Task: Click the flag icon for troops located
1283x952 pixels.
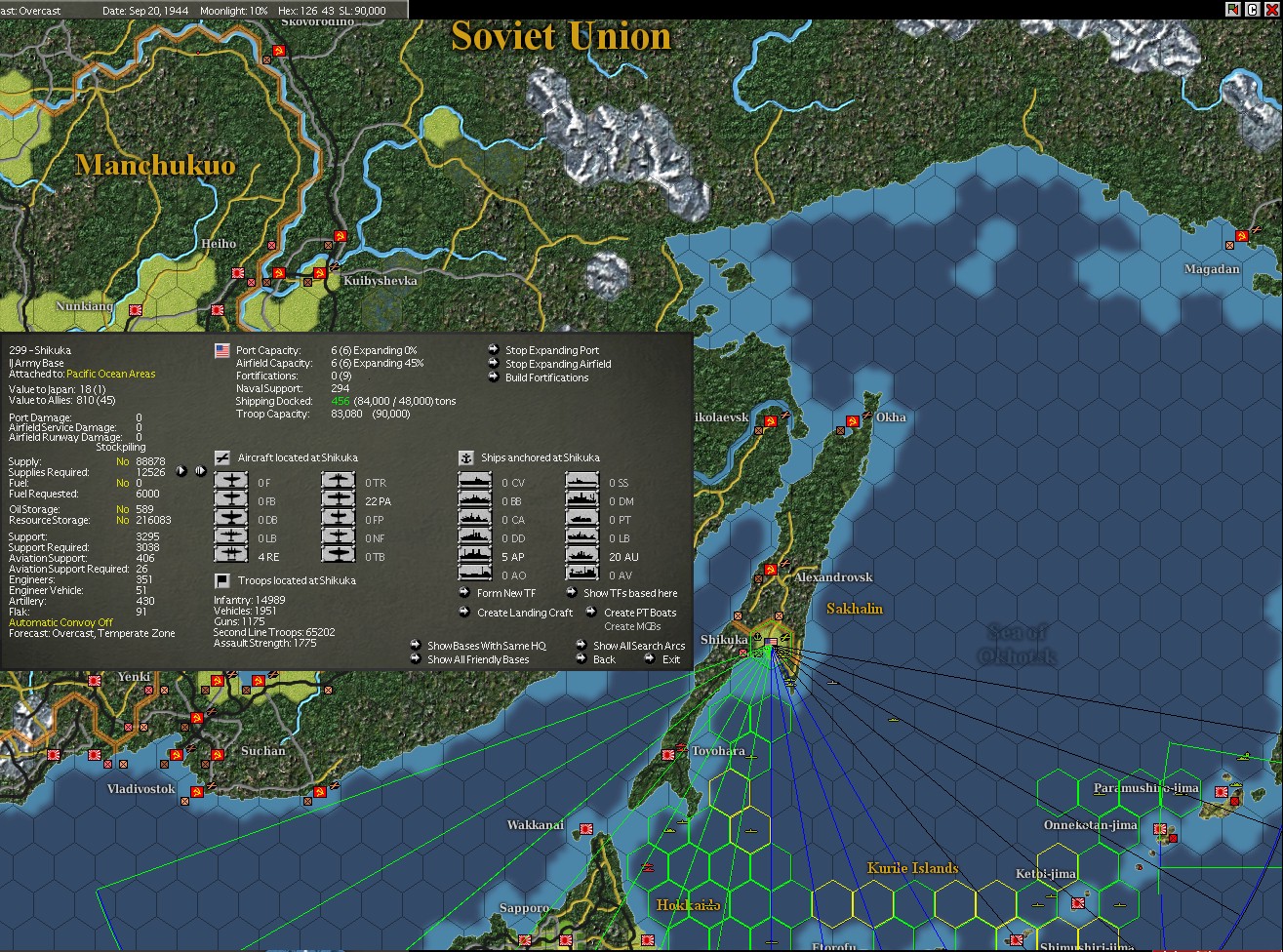Action: (x=221, y=580)
